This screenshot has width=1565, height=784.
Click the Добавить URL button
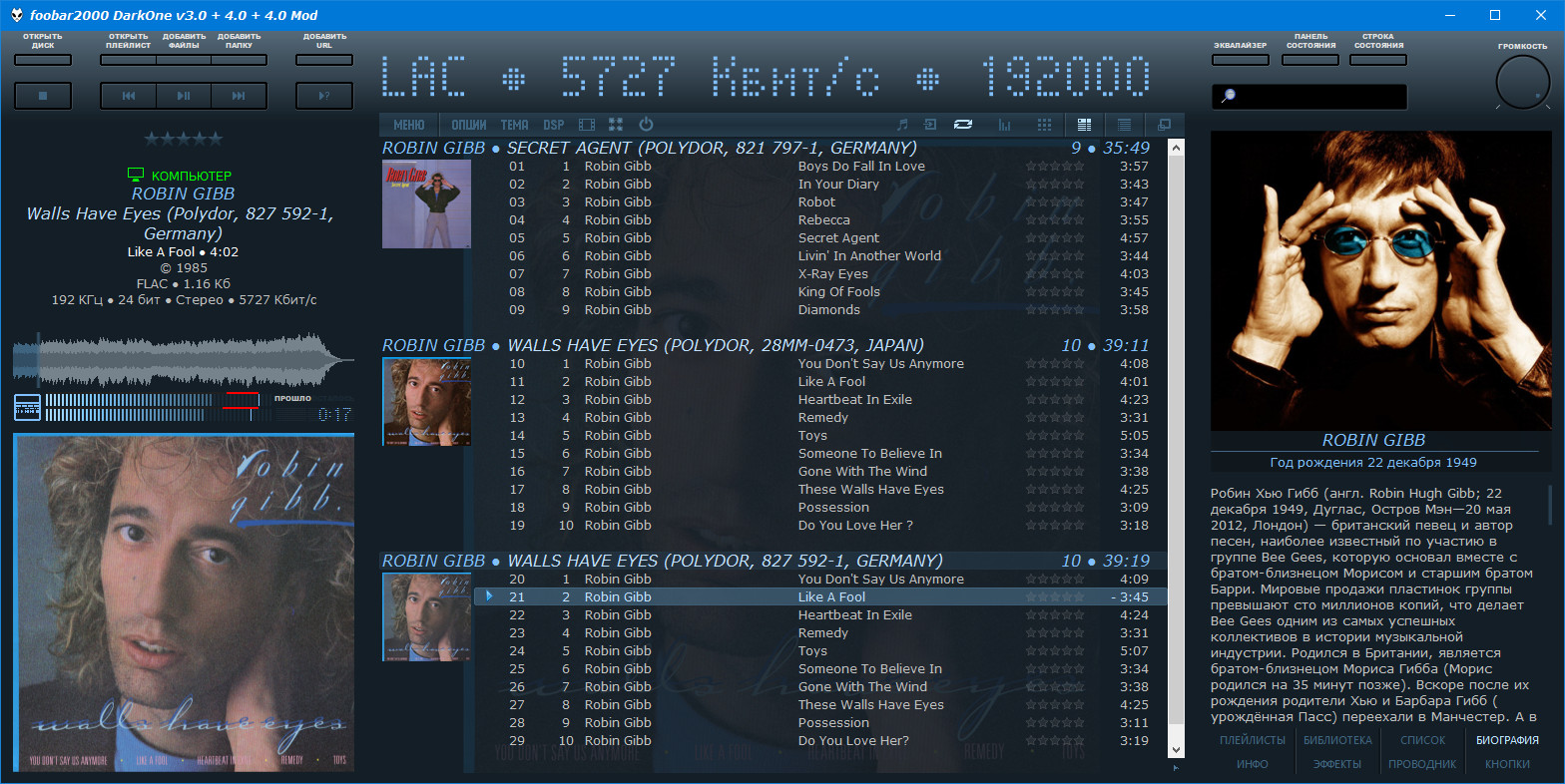tap(324, 60)
